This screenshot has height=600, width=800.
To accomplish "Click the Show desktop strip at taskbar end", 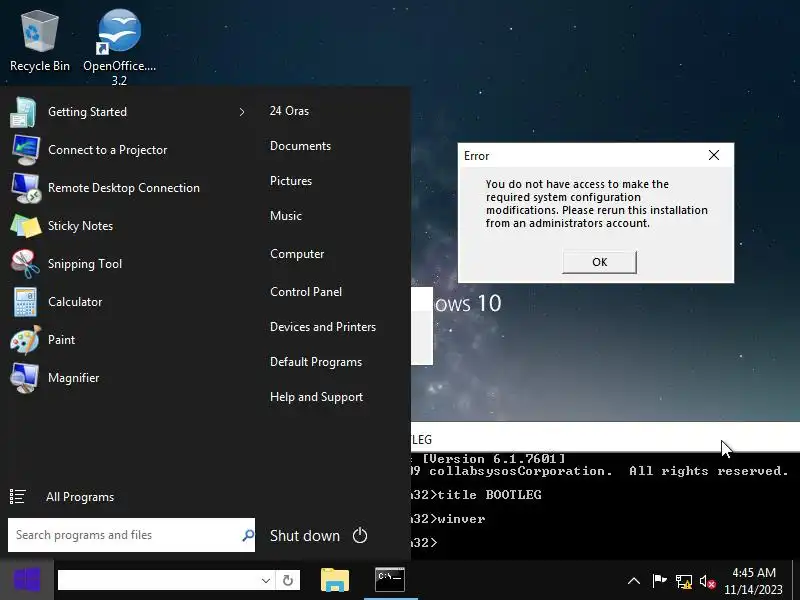I will pyautogui.click(x=796, y=580).
